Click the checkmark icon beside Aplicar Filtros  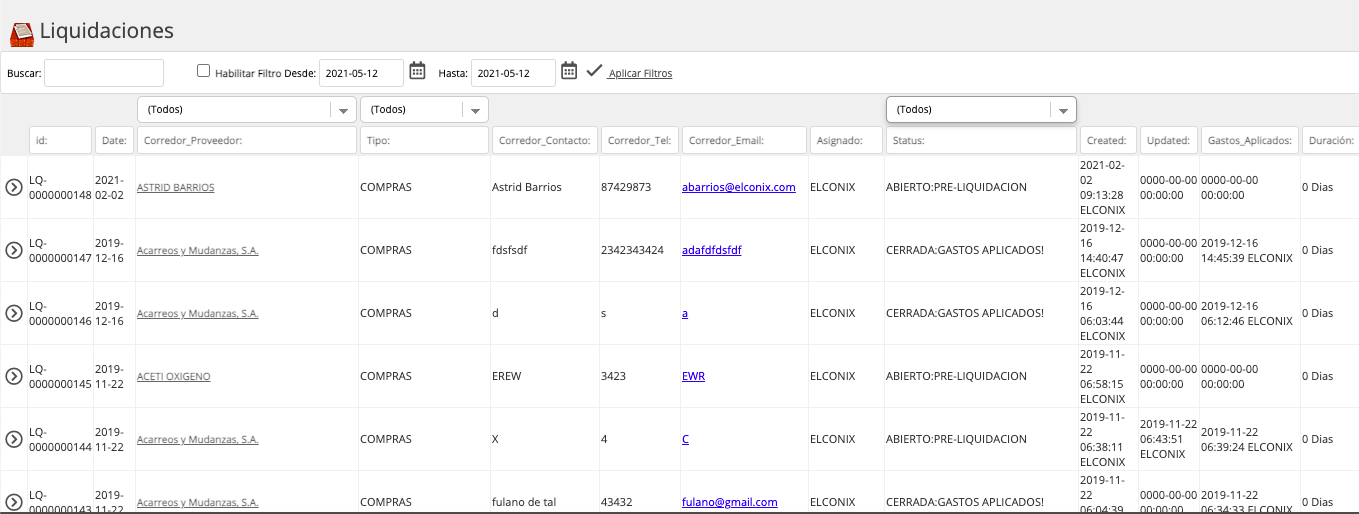(x=594, y=71)
